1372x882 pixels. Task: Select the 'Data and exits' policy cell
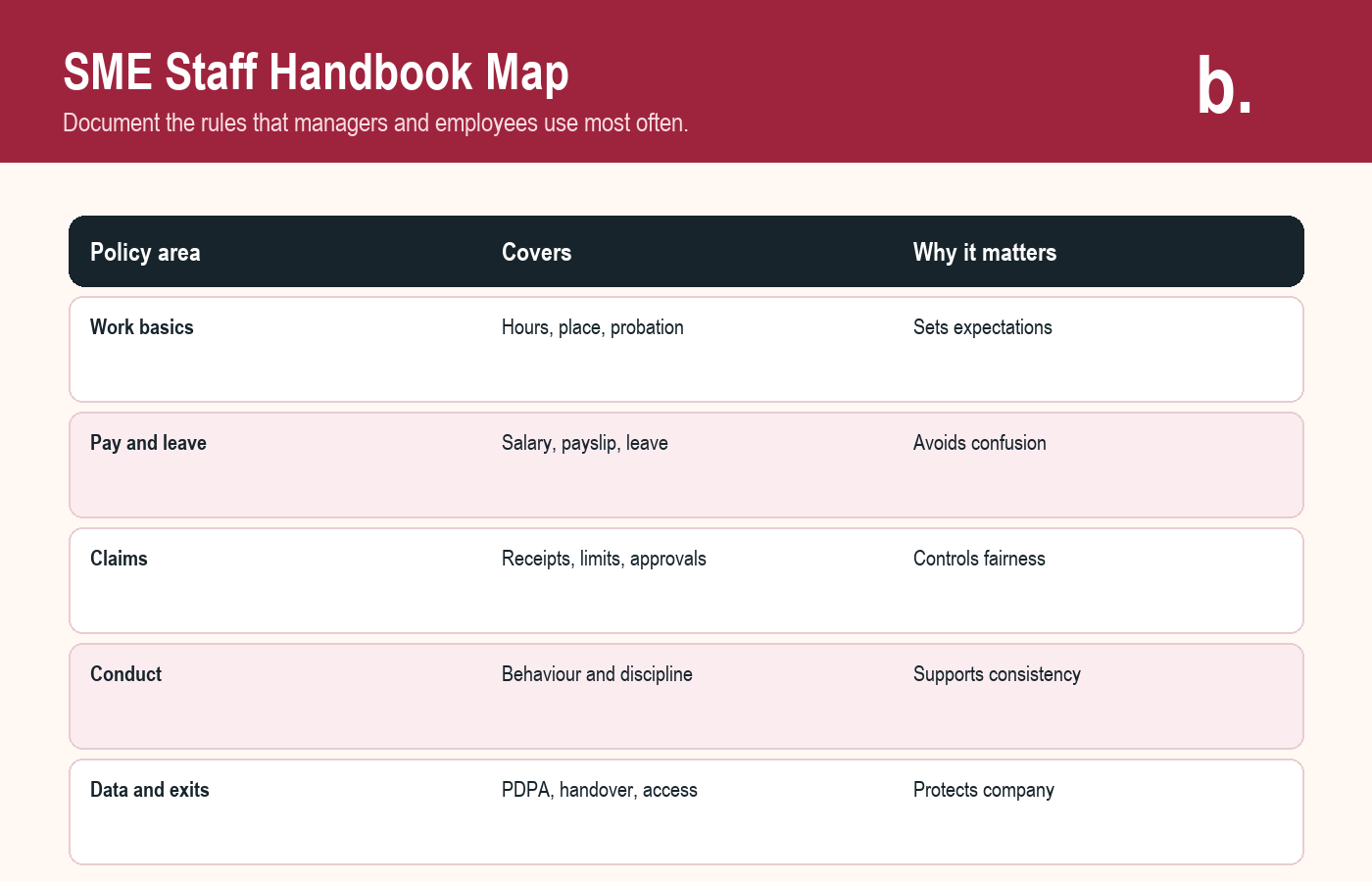pyautogui.click(x=150, y=790)
